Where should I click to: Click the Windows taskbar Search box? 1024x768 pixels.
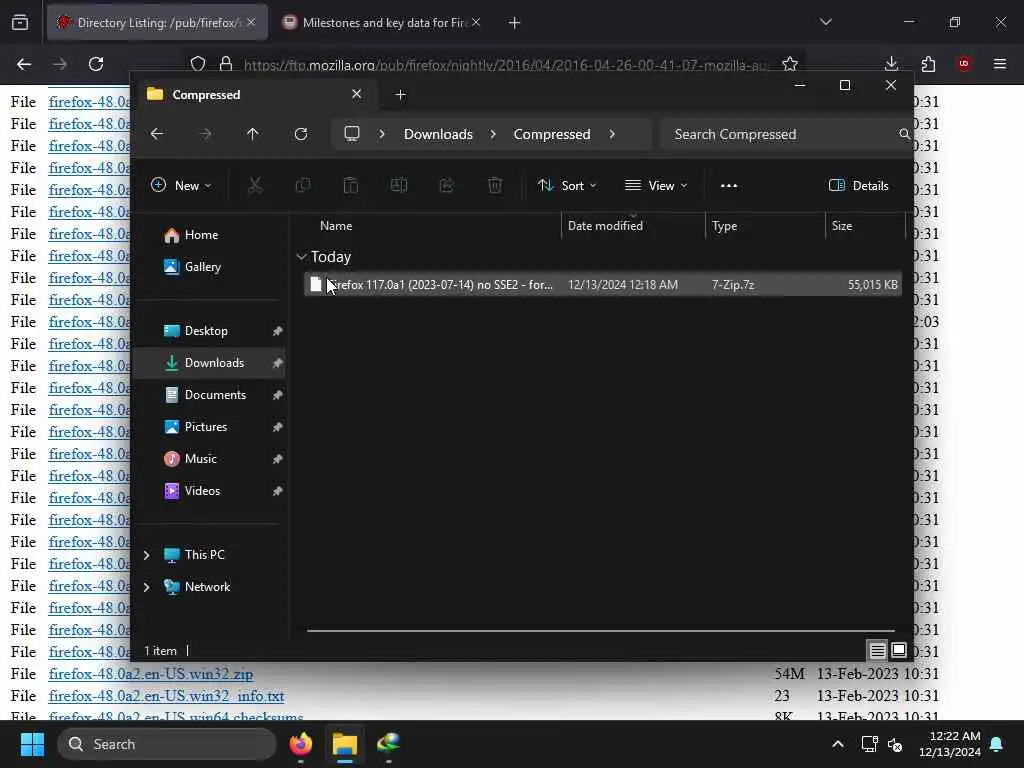click(167, 744)
